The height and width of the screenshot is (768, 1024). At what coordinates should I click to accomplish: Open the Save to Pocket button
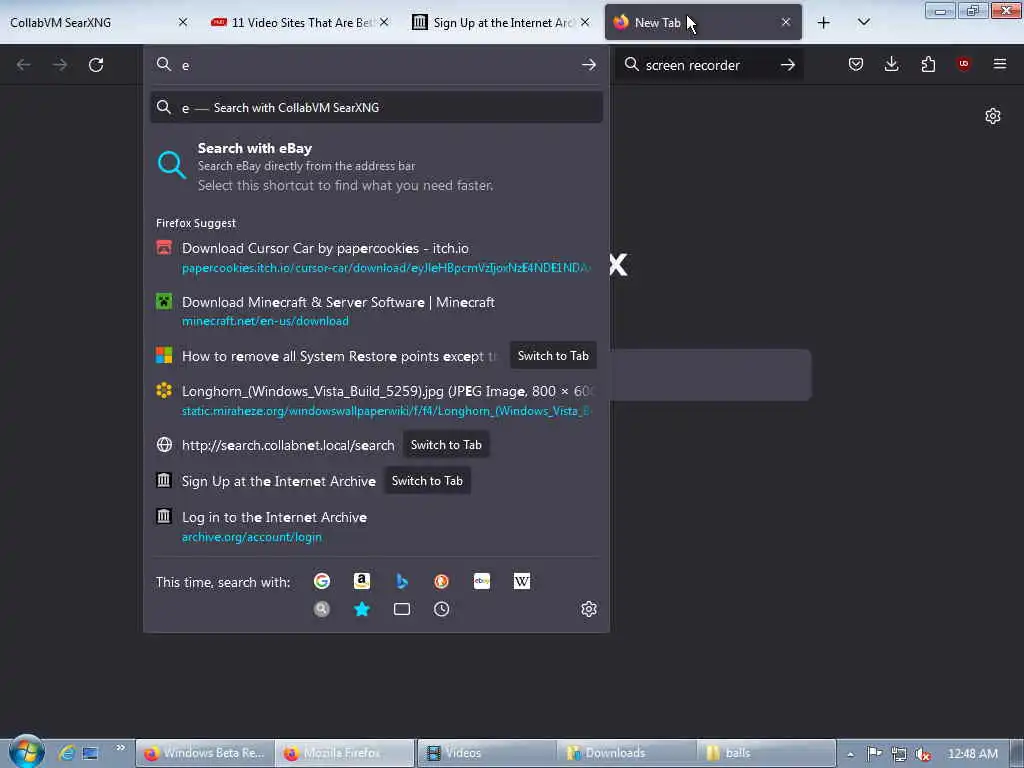click(x=856, y=64)
